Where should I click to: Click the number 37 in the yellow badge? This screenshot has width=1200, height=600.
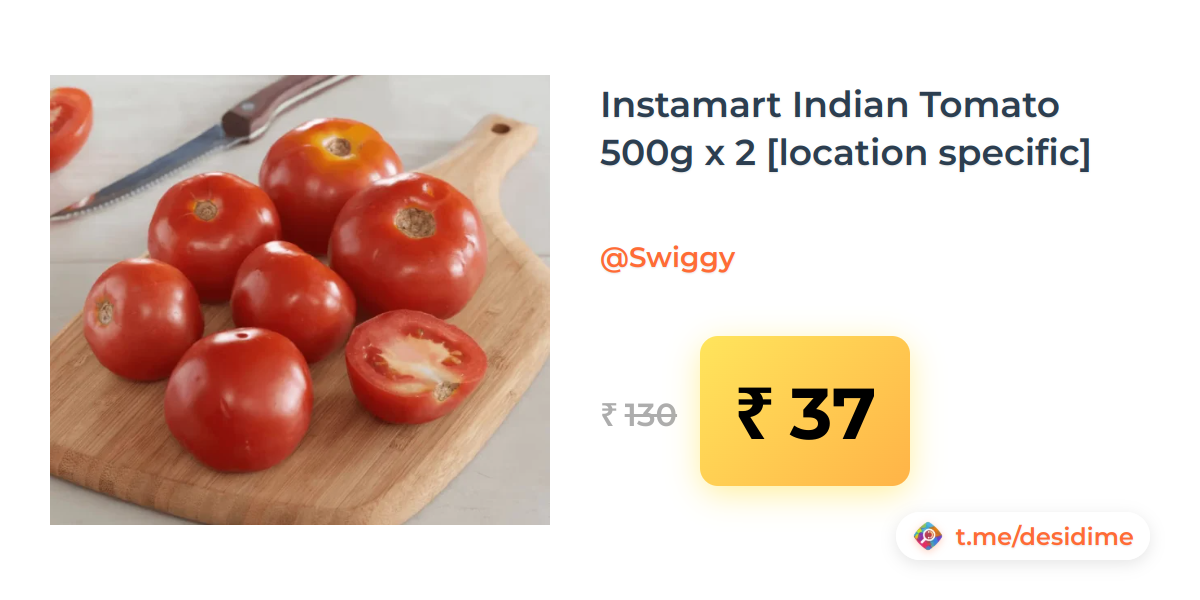click(832, 413)
